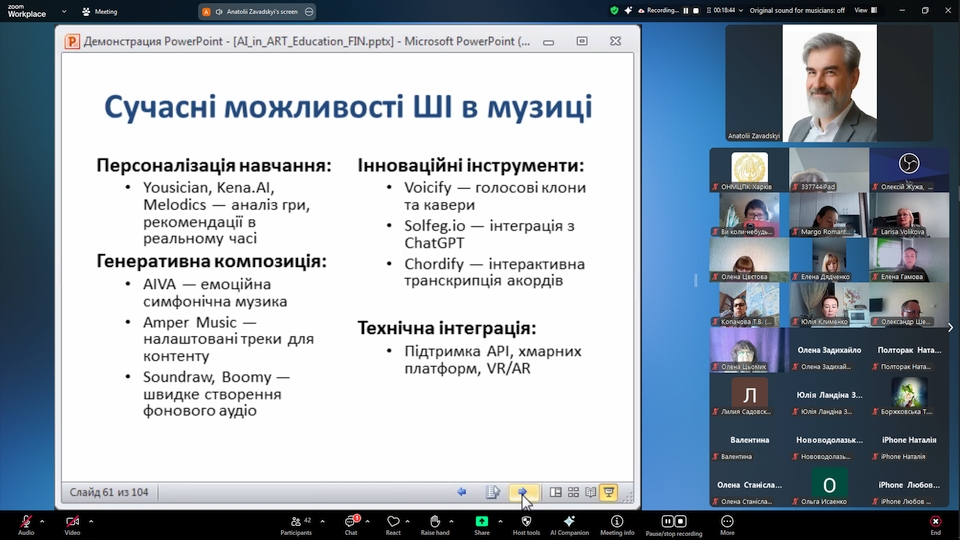Click the green encryption shield icon
Image resolution: width=960 pixels, height=540 pixels.
[614, 10]
